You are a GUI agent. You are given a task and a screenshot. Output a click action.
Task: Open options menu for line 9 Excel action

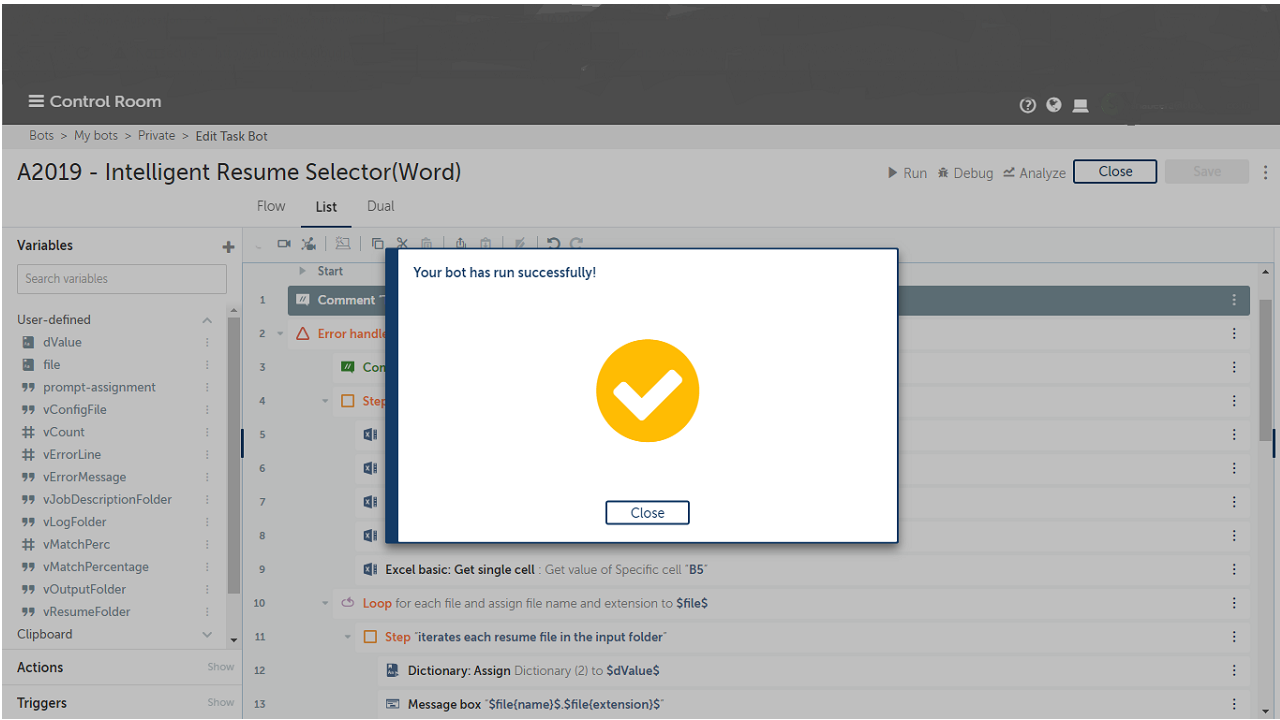pyautogui.click(x=1234, y=569)
